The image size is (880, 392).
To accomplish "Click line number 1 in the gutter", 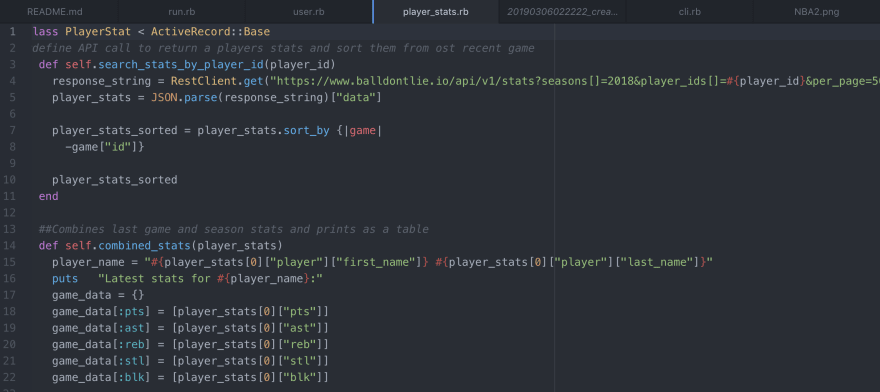I will (x=12, y=32).
